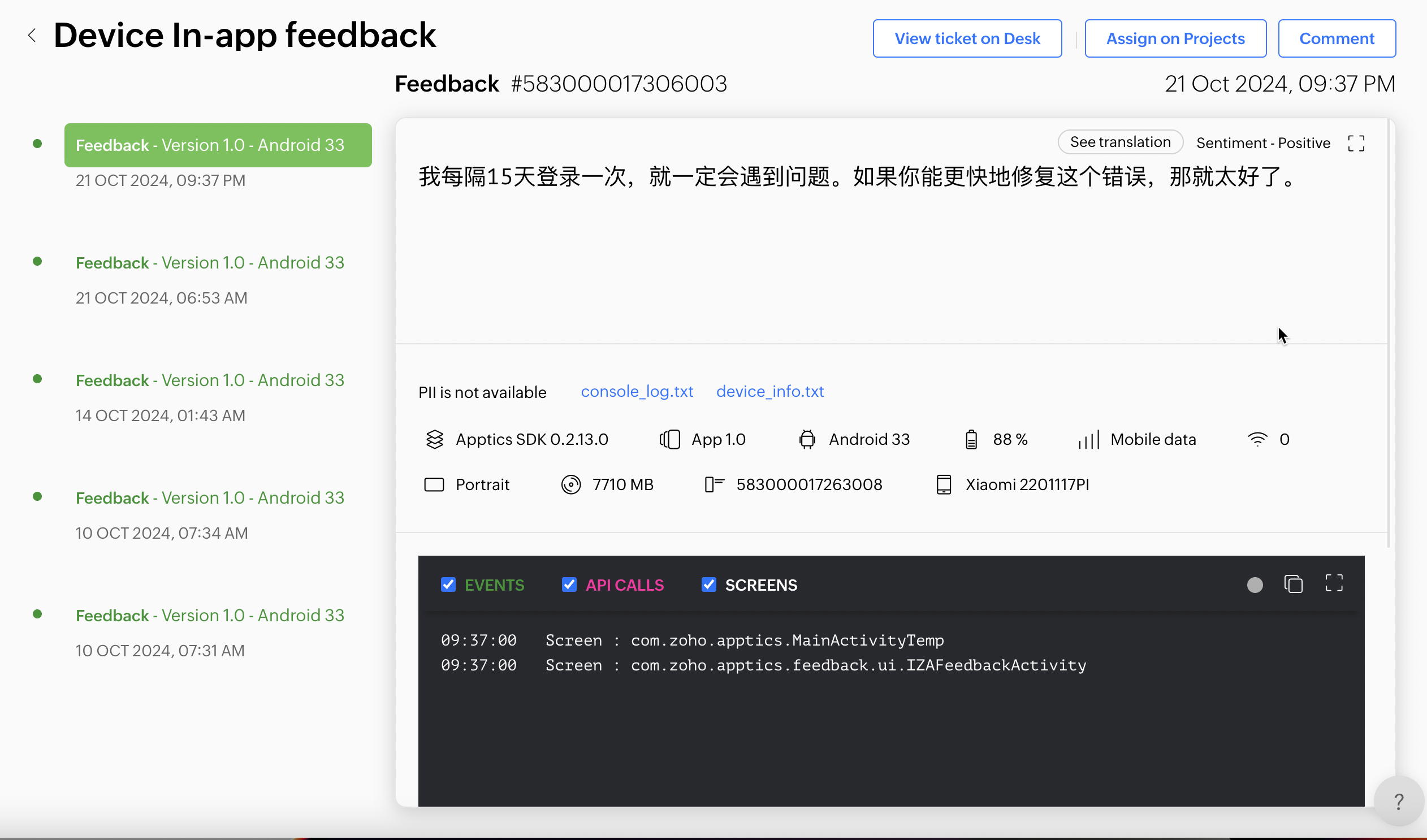The width and height of the screenshot is (1427, 840).
Task: Uncheck the EVENTS checkbox
Action: pos(448,584)
